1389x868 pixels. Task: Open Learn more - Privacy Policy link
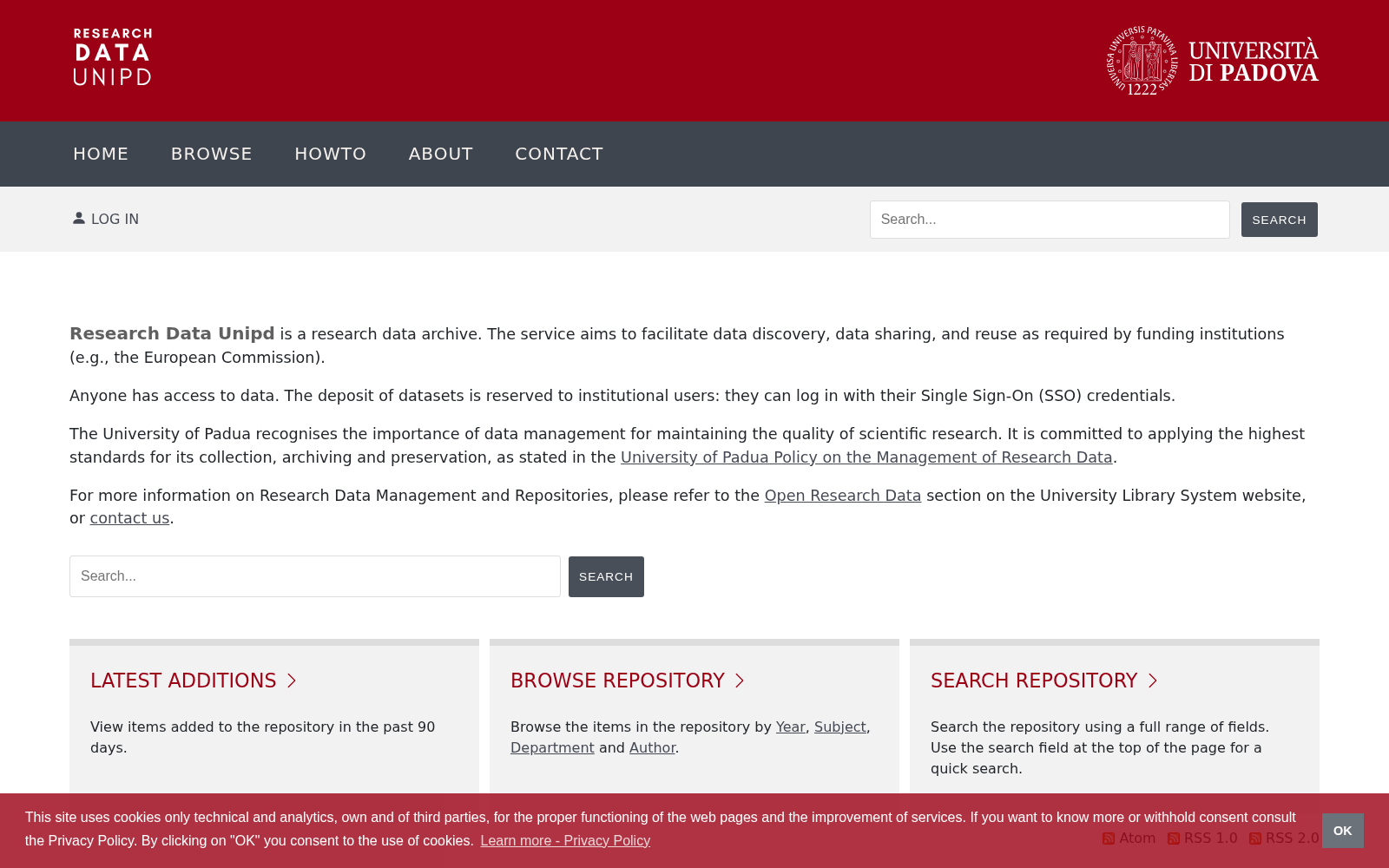point(565,840)
